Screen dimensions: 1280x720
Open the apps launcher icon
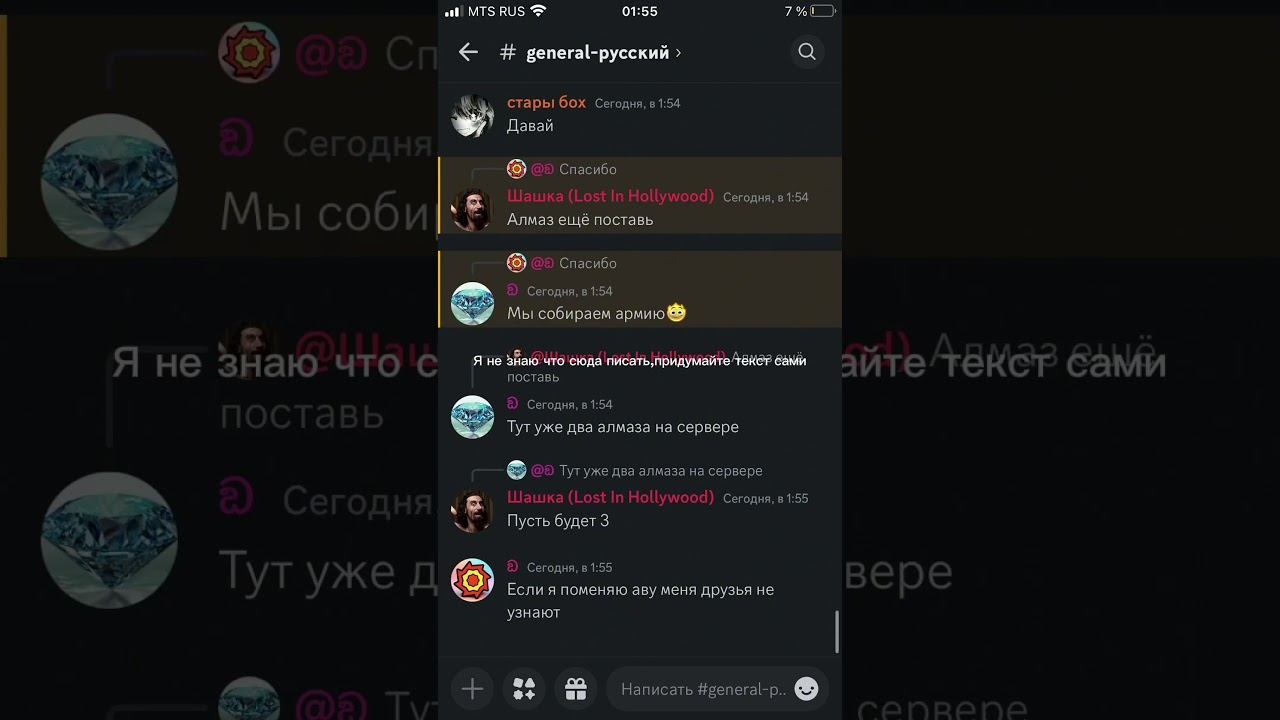tap(524, 689)
